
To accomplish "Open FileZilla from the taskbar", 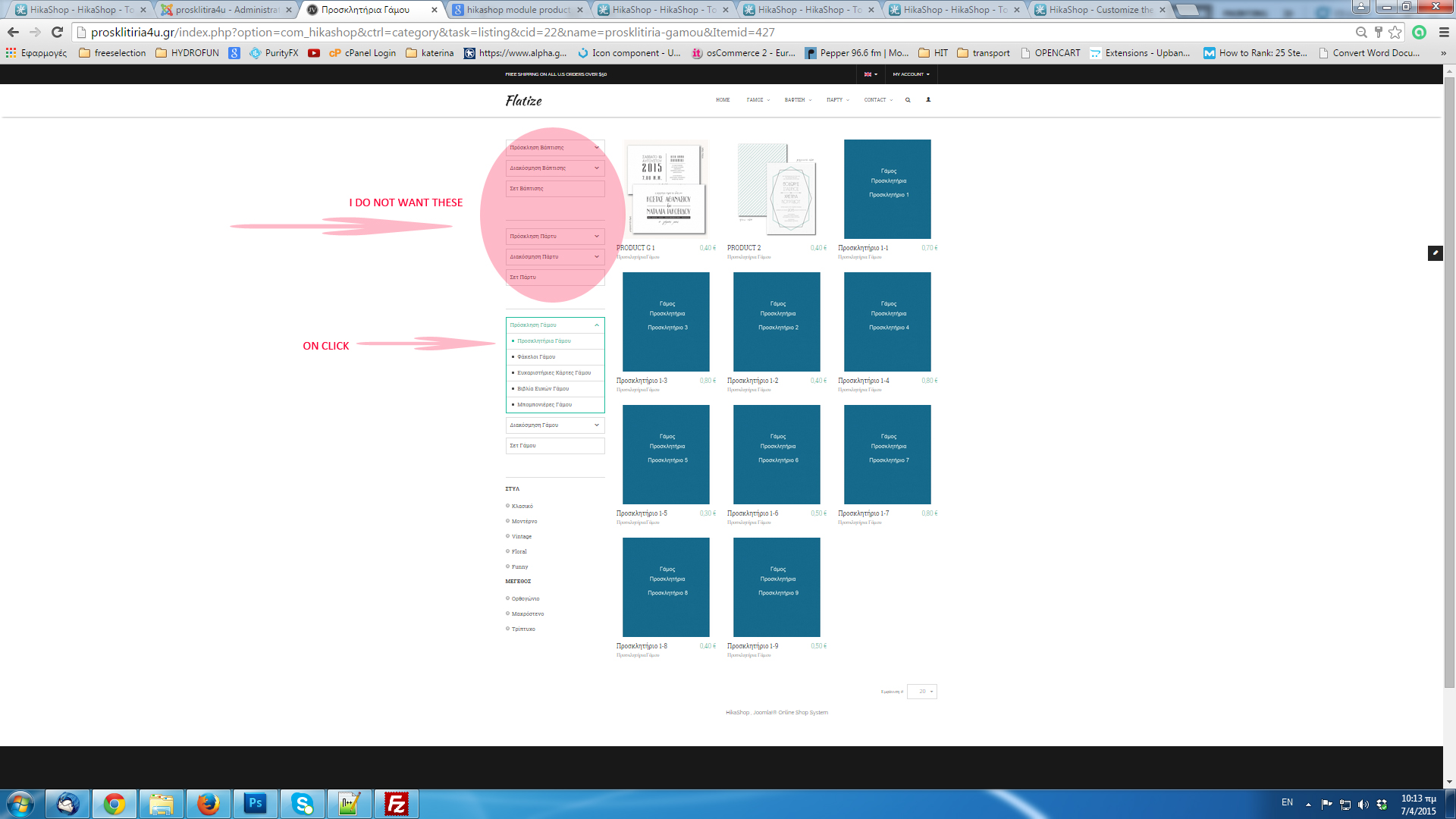I will (x=396, y=804).
